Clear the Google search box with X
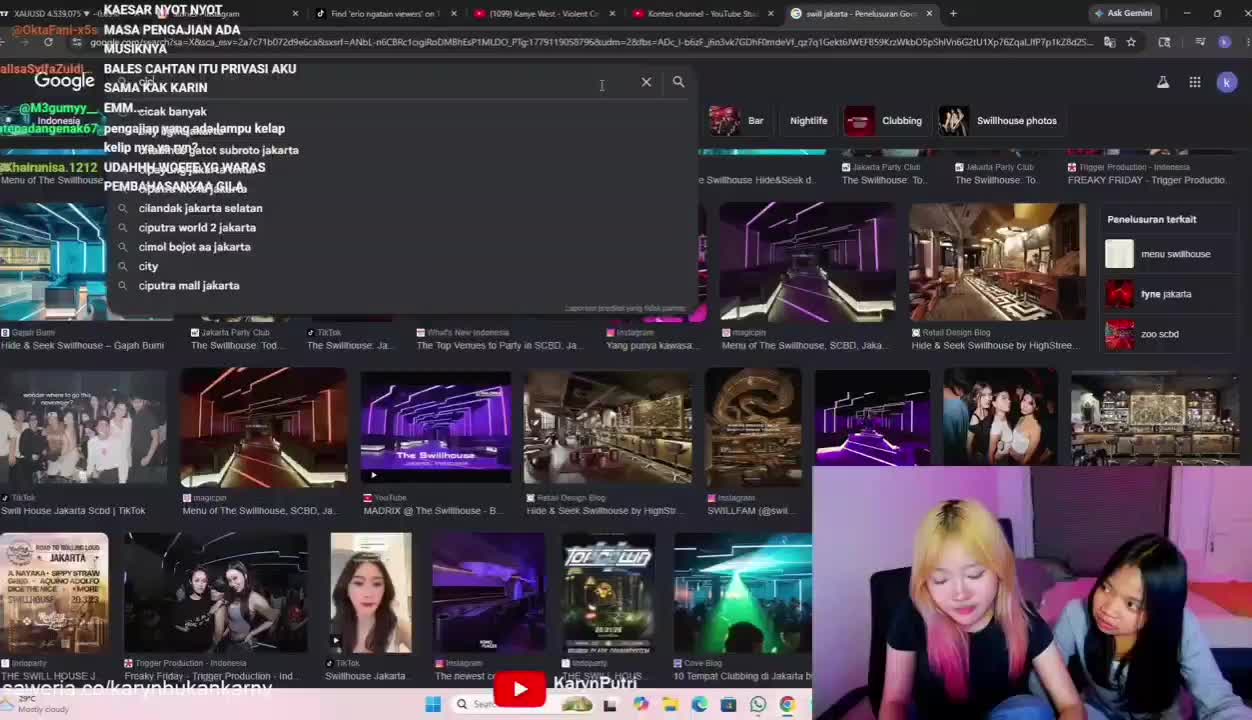 click(x=646, y=82)
